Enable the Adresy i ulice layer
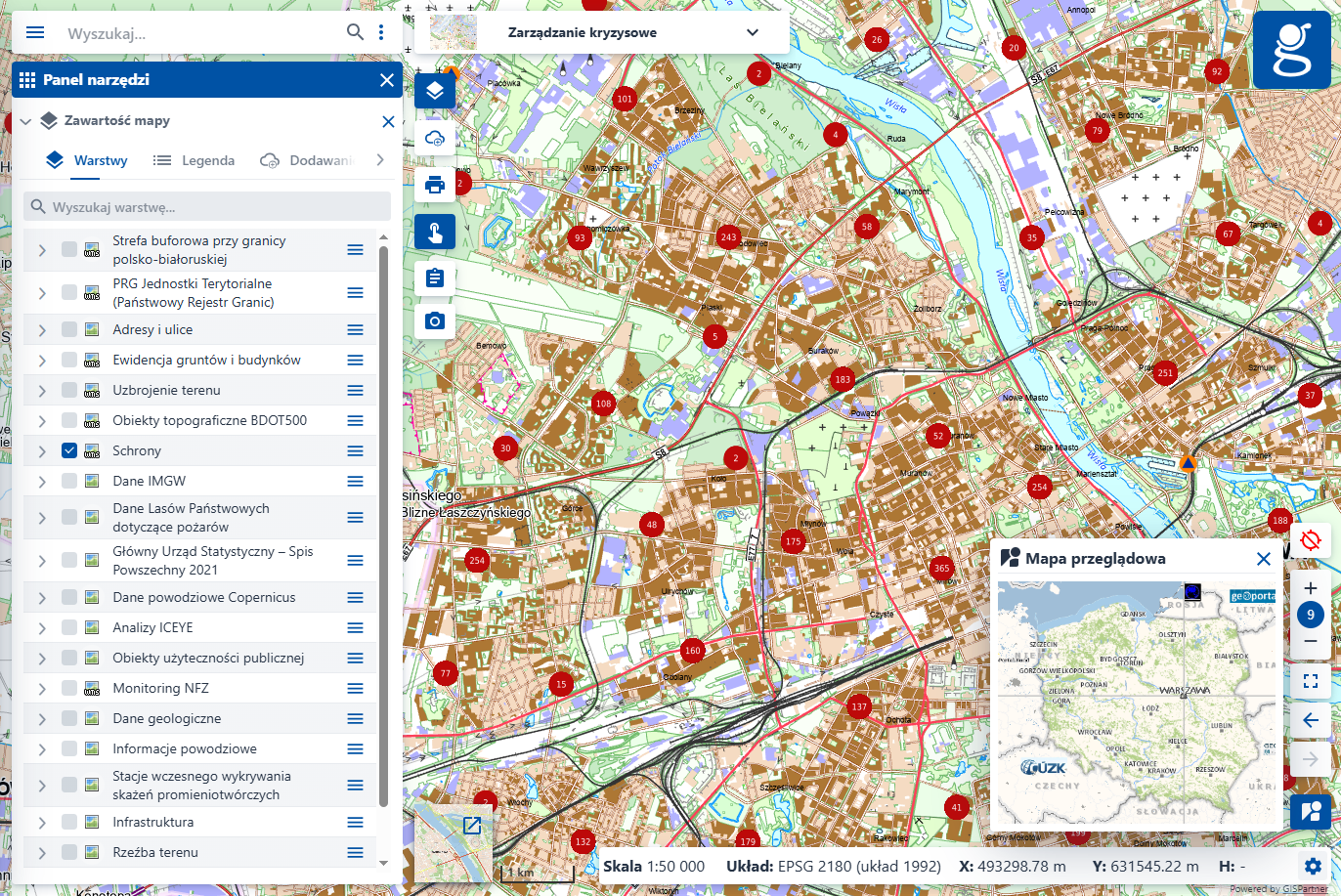Image resolution: width=1341 pixels, height=896 pixels. point(69,329)
